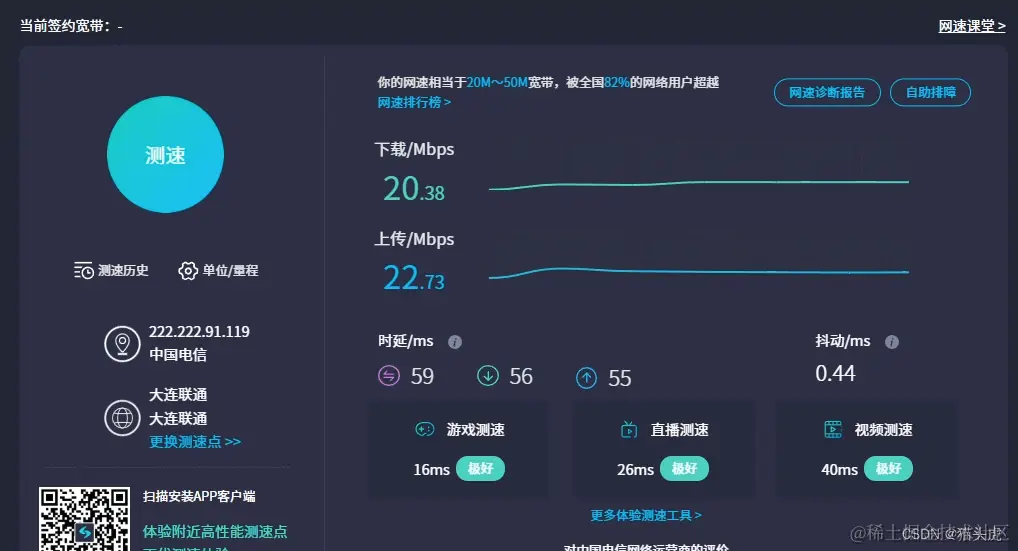Click the blue upload latency icon beside 55
The width and height of the screenshot is (1018, 551).
(586, 378)
